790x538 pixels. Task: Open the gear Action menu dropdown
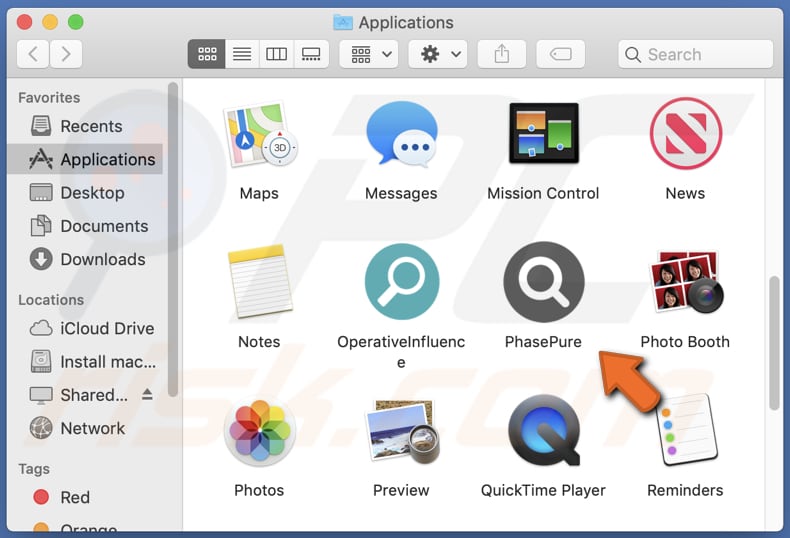437,54
